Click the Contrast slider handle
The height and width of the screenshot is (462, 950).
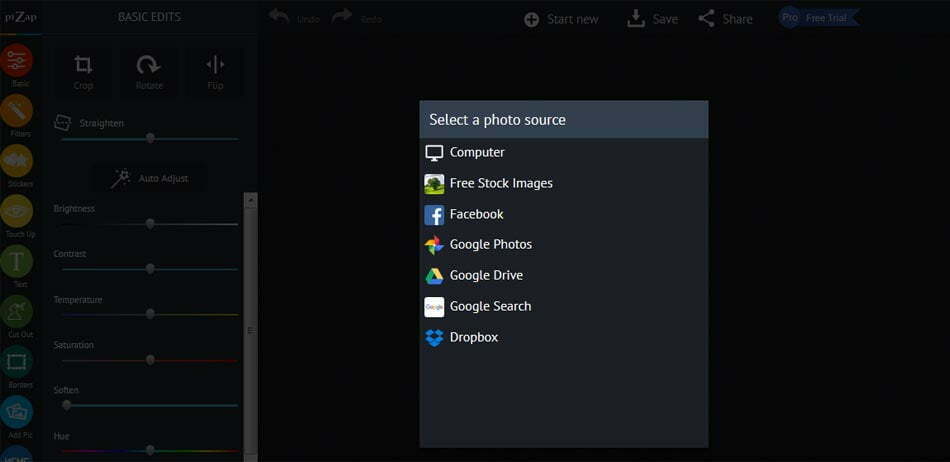(150, 269)
